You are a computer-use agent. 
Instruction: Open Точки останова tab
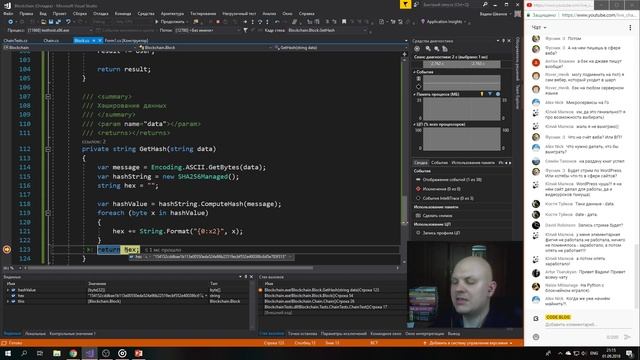tap(302, 333)
